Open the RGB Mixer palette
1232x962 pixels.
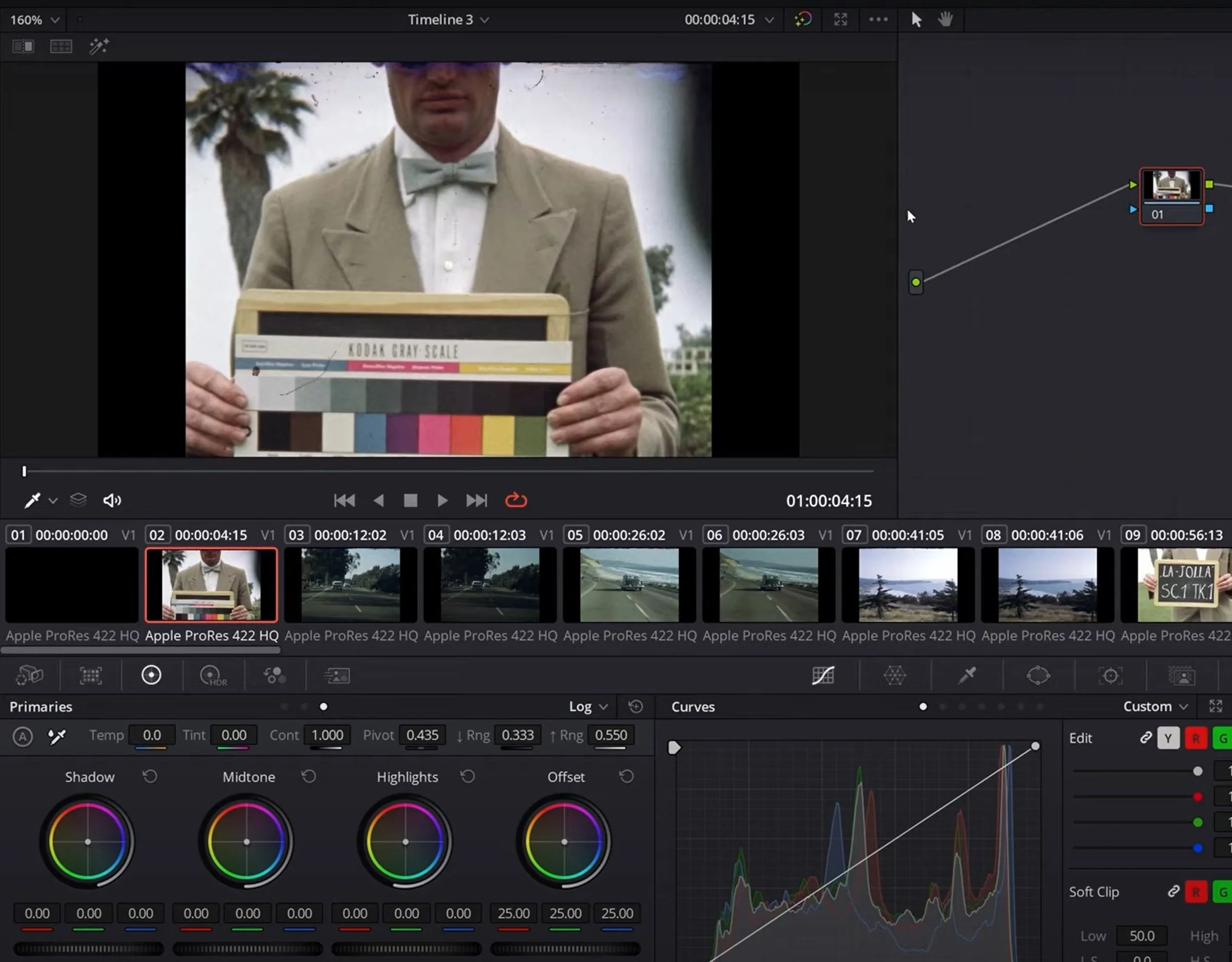point(274,676)
